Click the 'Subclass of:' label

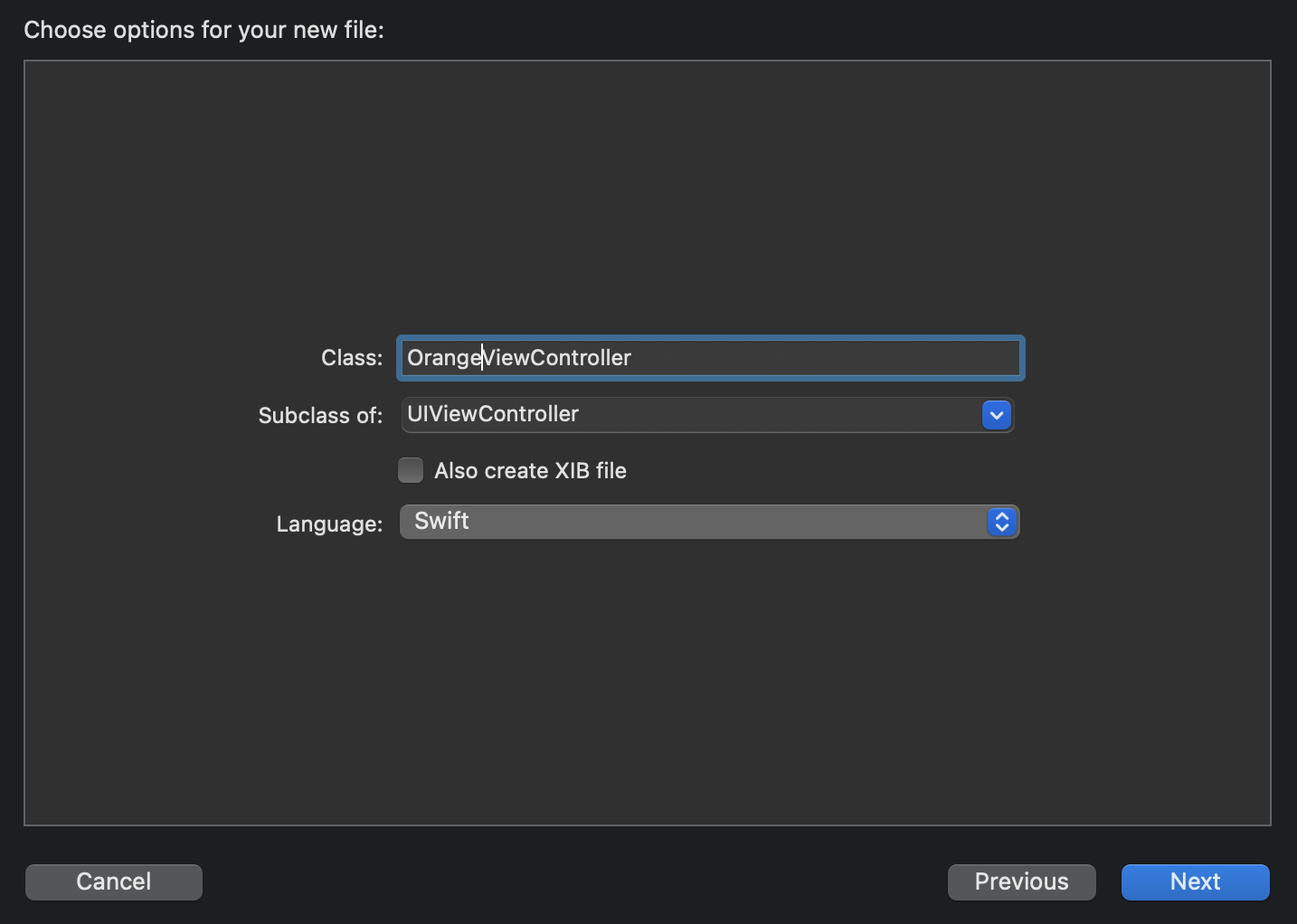pos(320,416)
